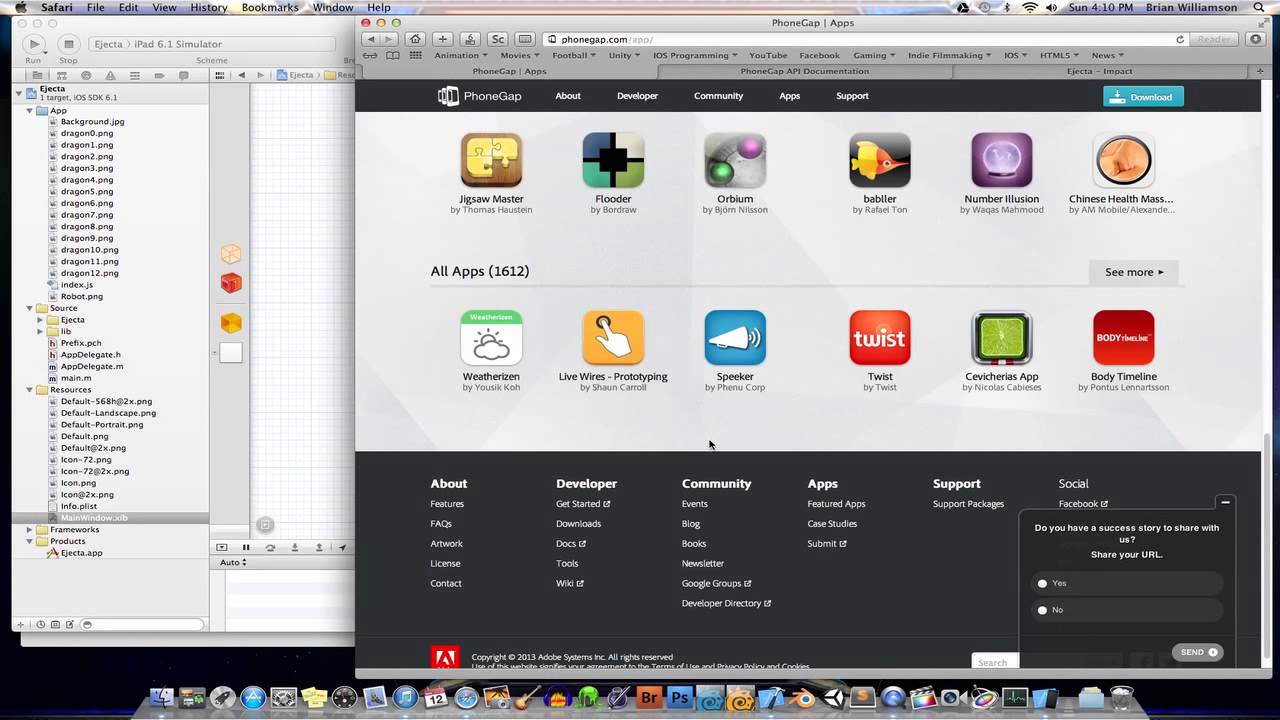Image resolution: width=1280 pixels, height=720 pixels.
Task: Open the Indie Filmmaking bookmarks dropdown
Action: (949, 55)
